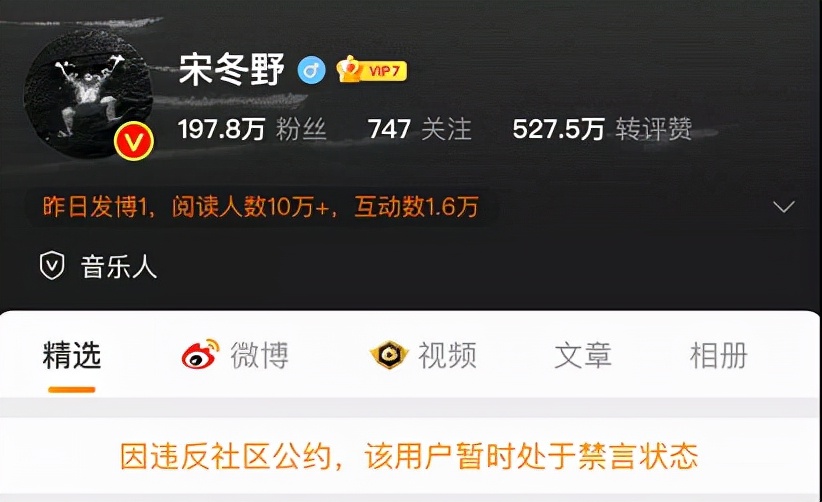822x502 pixels.
Task: Open 527.5万 转评赞 interaction stats
Action: click(x=602, y=129)
